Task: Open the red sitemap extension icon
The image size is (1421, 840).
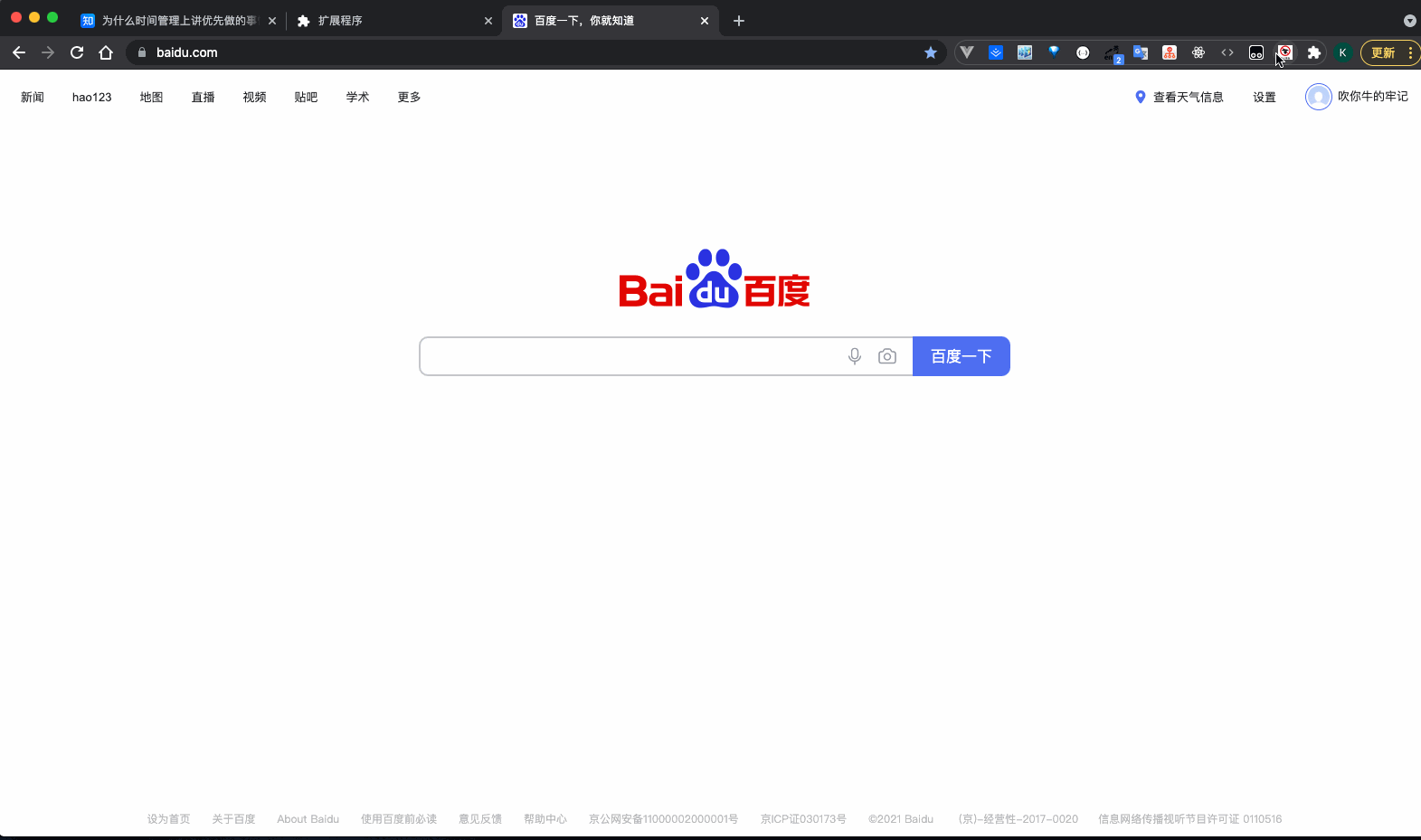Action: 1170,52
